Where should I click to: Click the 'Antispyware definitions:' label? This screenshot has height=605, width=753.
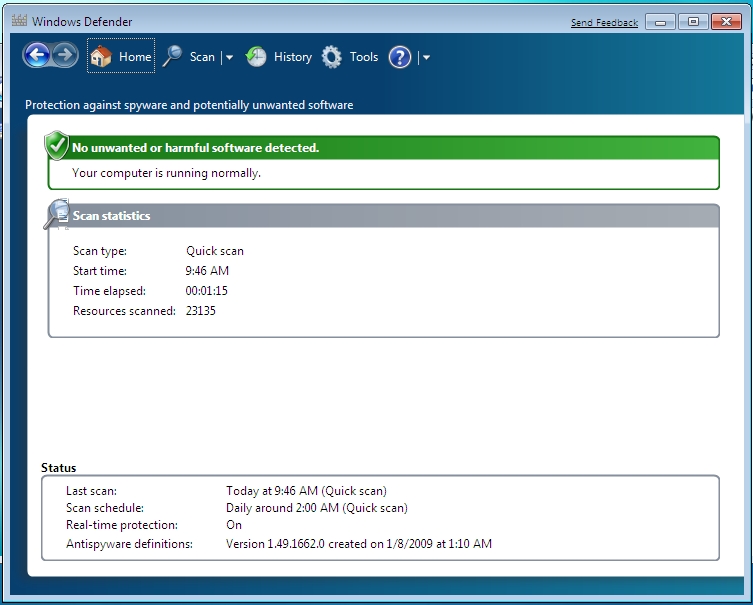point(129,544)
